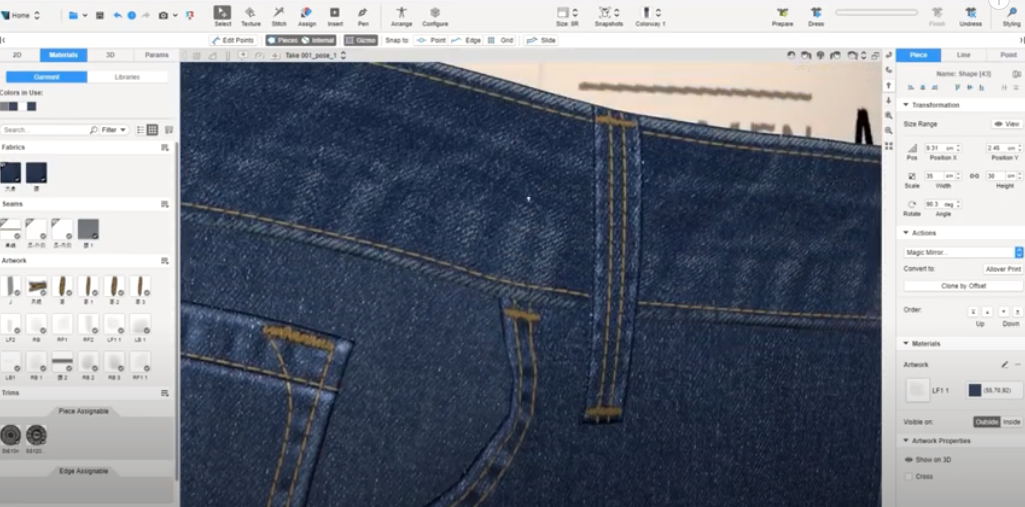
Task: Collapse the Transformation section
Action: pyautogui.click(x=906, y=105)
